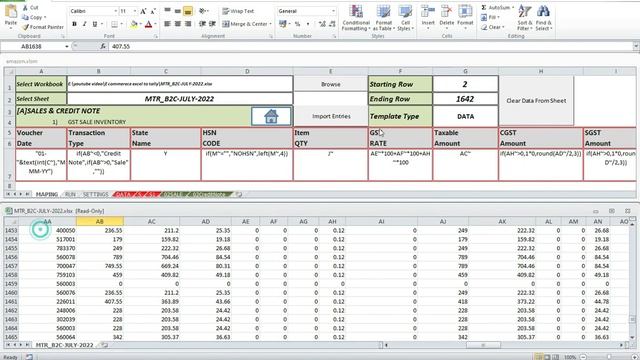Viewport: 640px width, 360px height.
Task: Open the Clear dropdown
Action: coord(493,27)
